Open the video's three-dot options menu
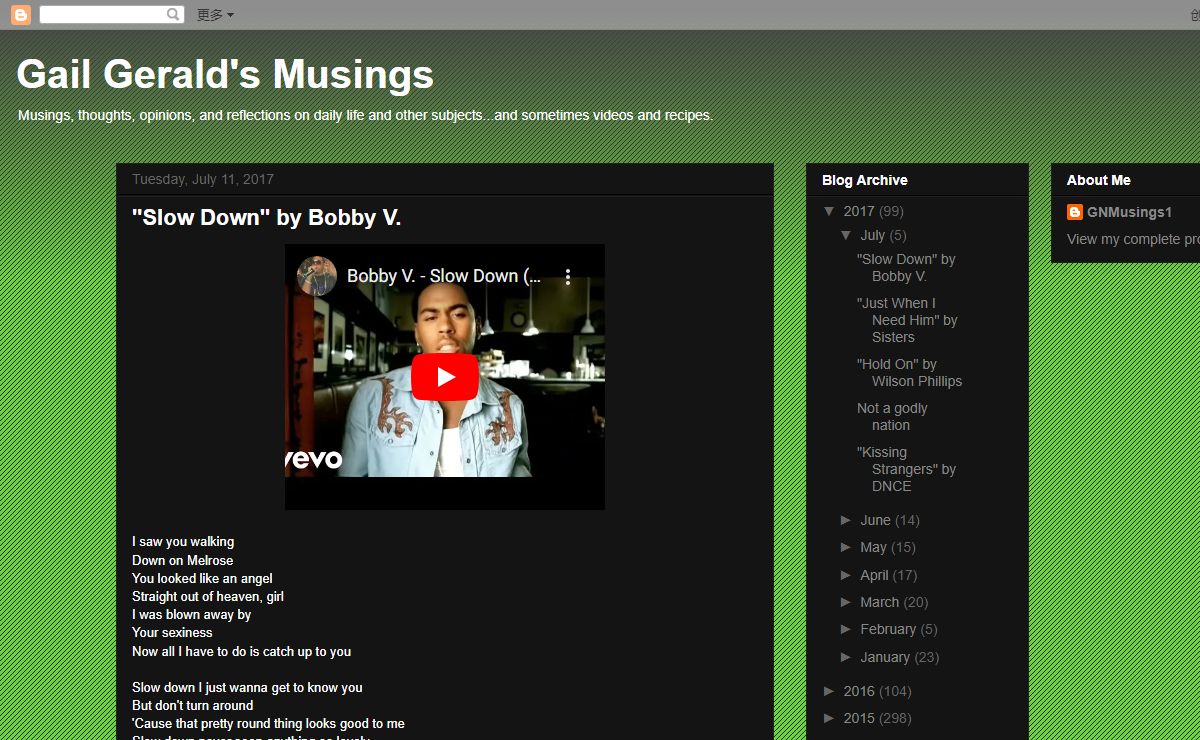1200x740 pixels. pos(568,276)
